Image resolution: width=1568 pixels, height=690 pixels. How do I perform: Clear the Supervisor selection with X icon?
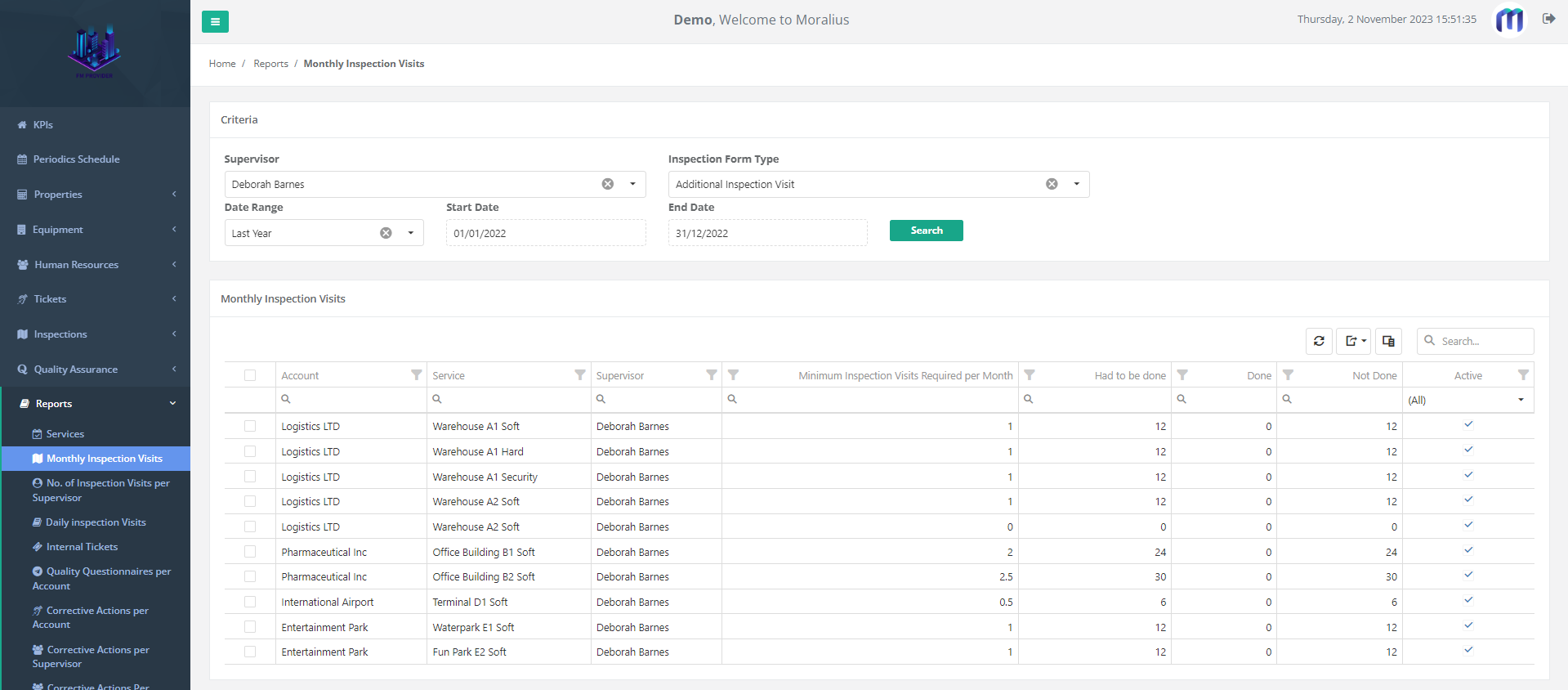pyautogui.click(x=608, y=184)
